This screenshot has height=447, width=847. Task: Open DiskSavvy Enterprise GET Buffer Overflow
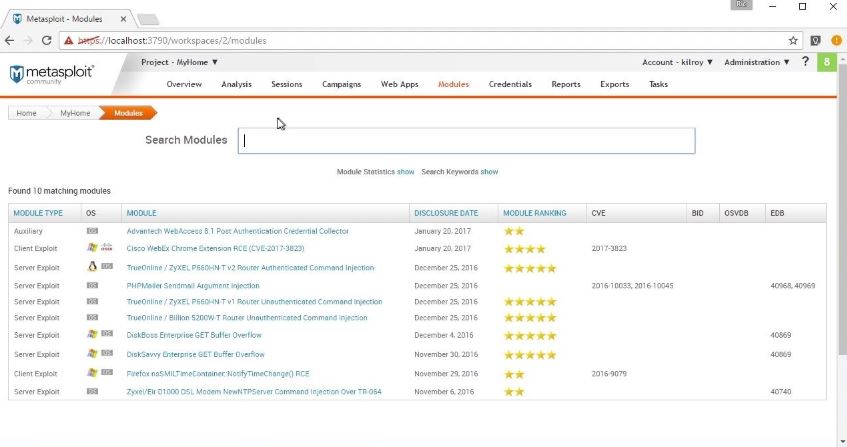[196, 355]
